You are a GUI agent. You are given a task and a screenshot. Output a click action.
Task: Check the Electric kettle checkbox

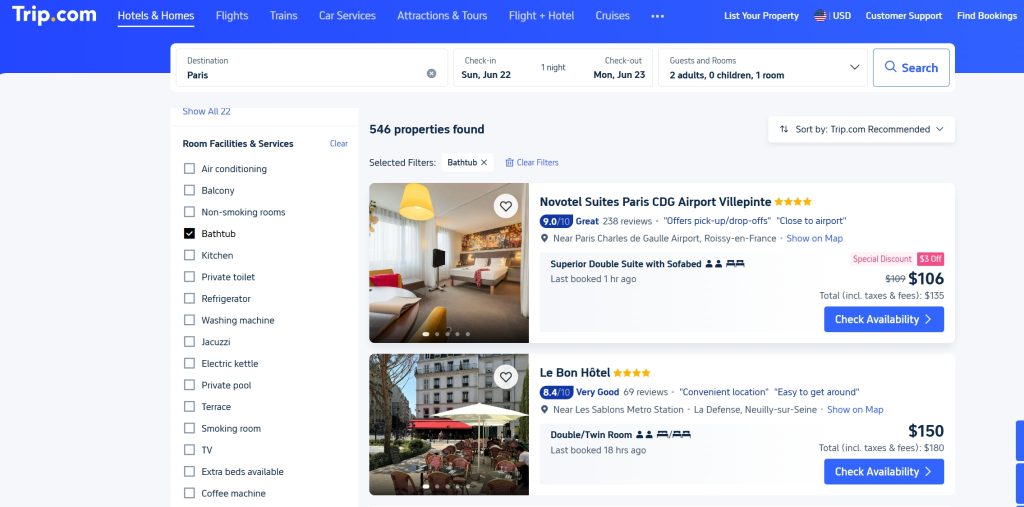[x=189, y=363]
